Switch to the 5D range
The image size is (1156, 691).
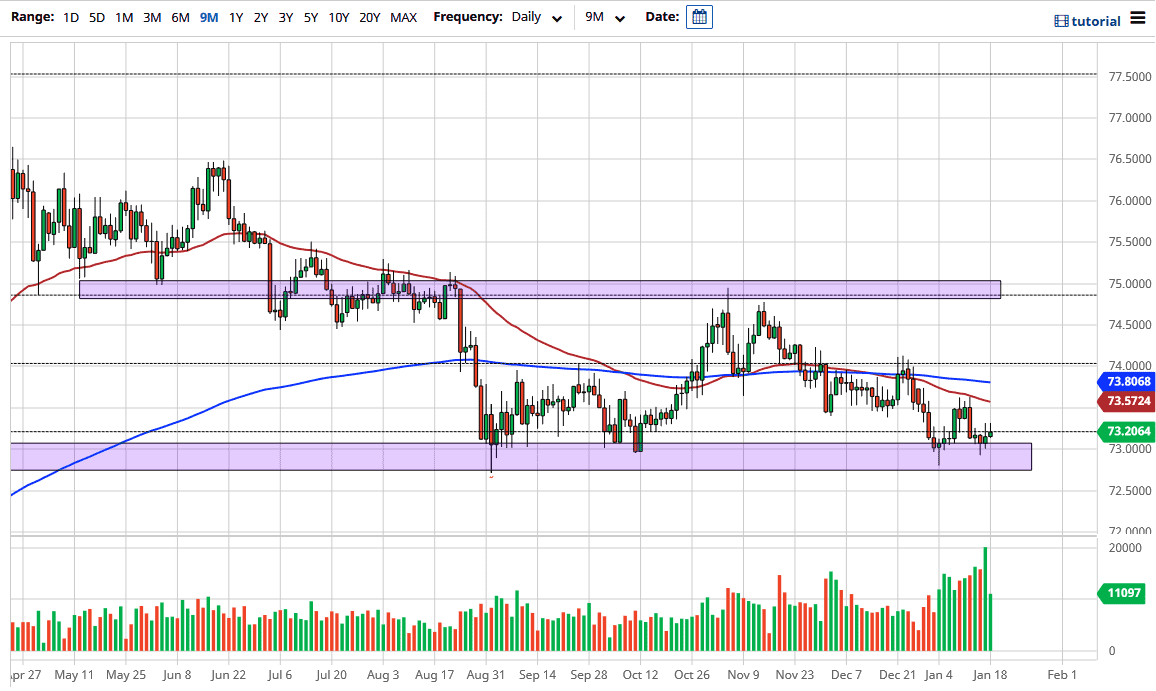(x=96, y=17)
